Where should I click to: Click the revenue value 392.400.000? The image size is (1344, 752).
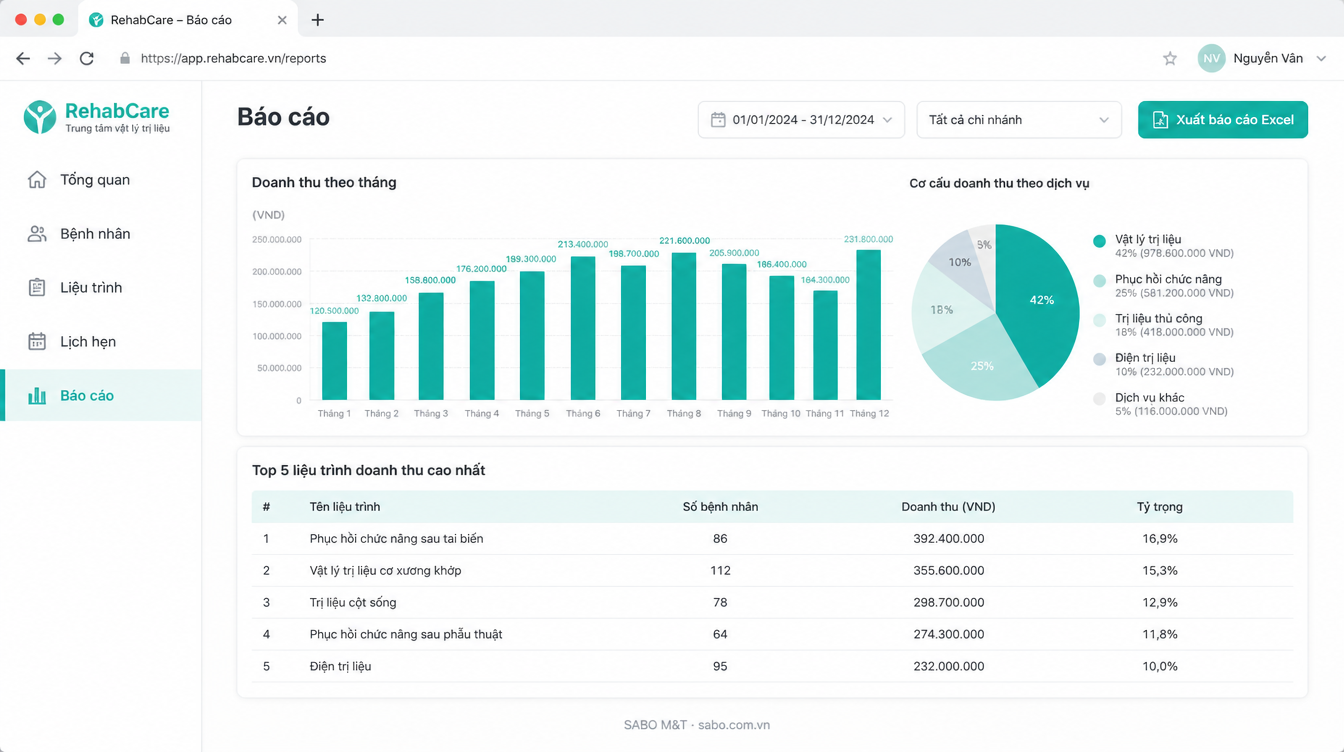tap(949, 539)
